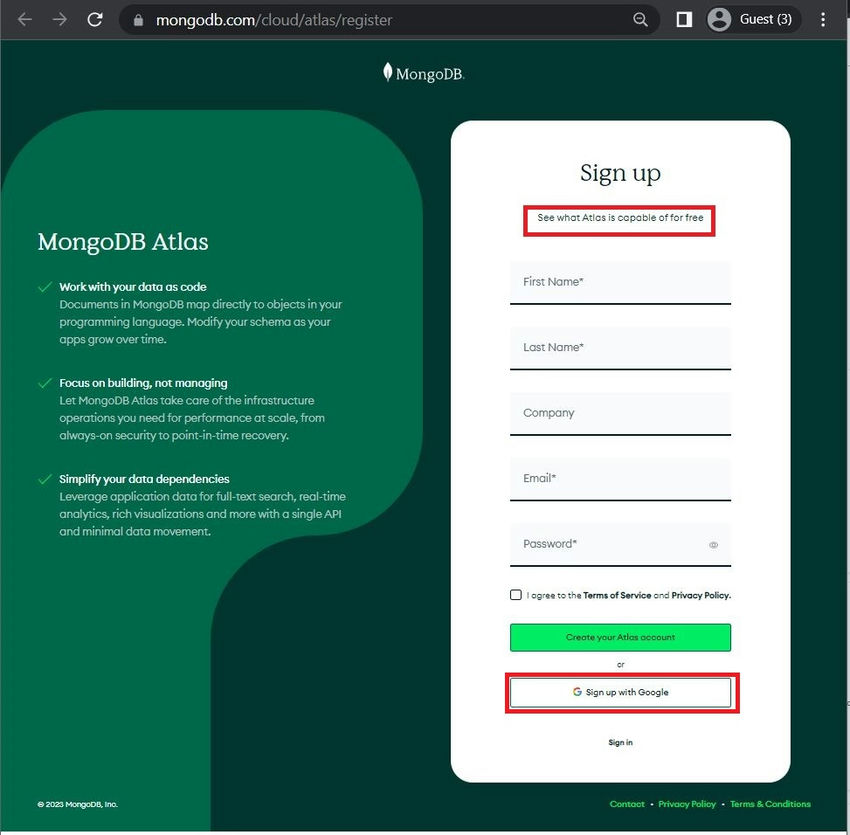Click the Email input field
850x835 pixels.
tap(620, 479)
